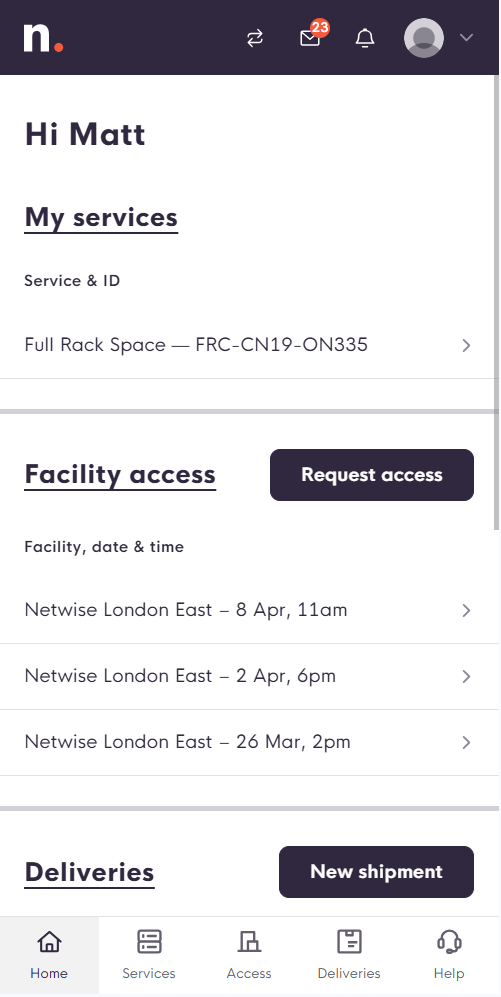The image size is (501, 997).
Task: Open the switch account arrows icon
Action: pyautogui.click(x=255, y=38)
